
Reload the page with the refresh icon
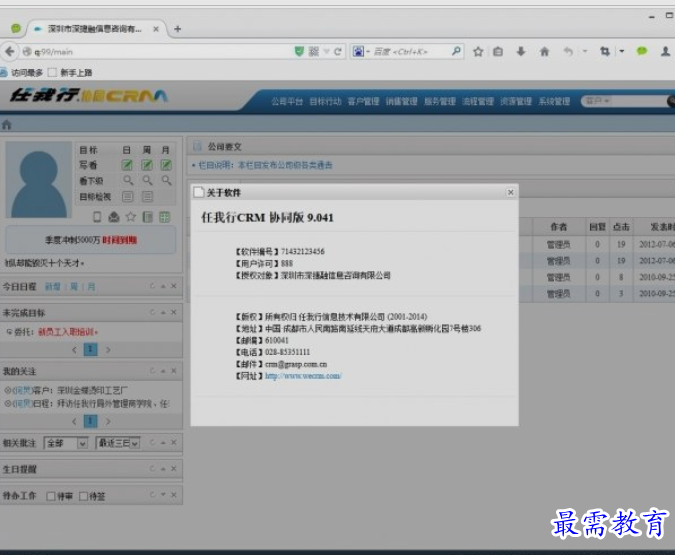click(338, 52)
